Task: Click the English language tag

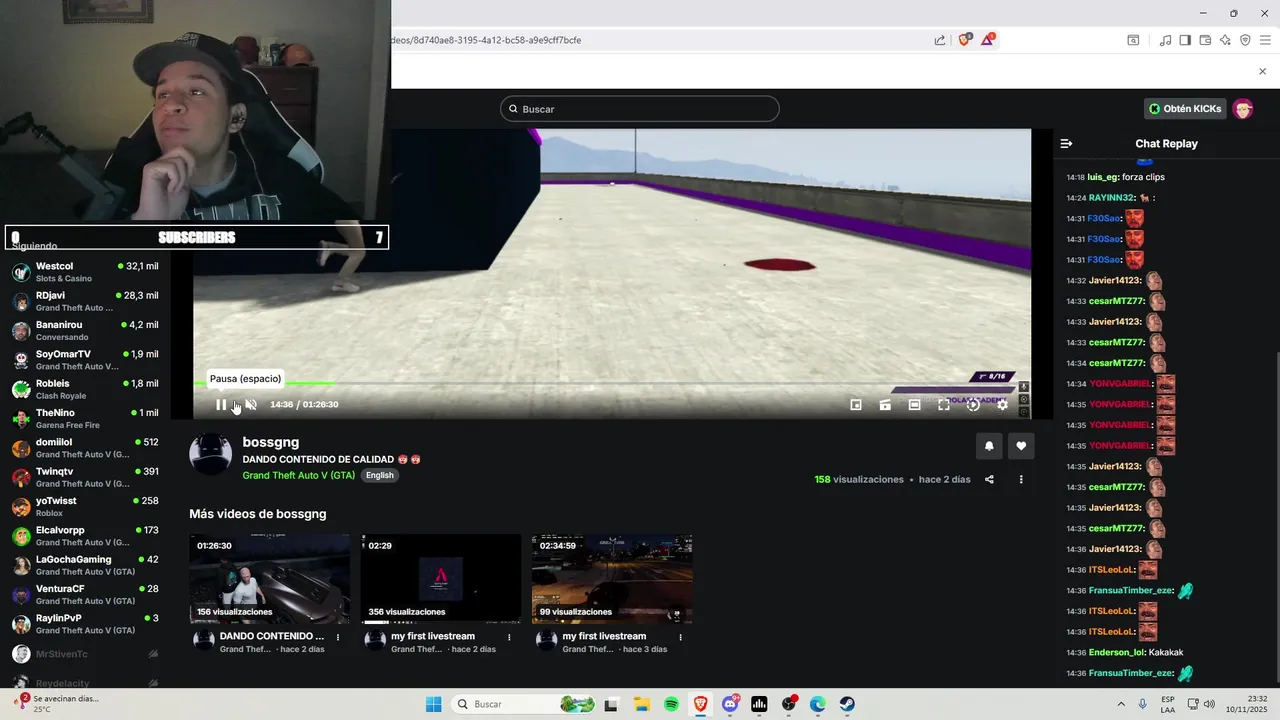Action: click(380, 475)
